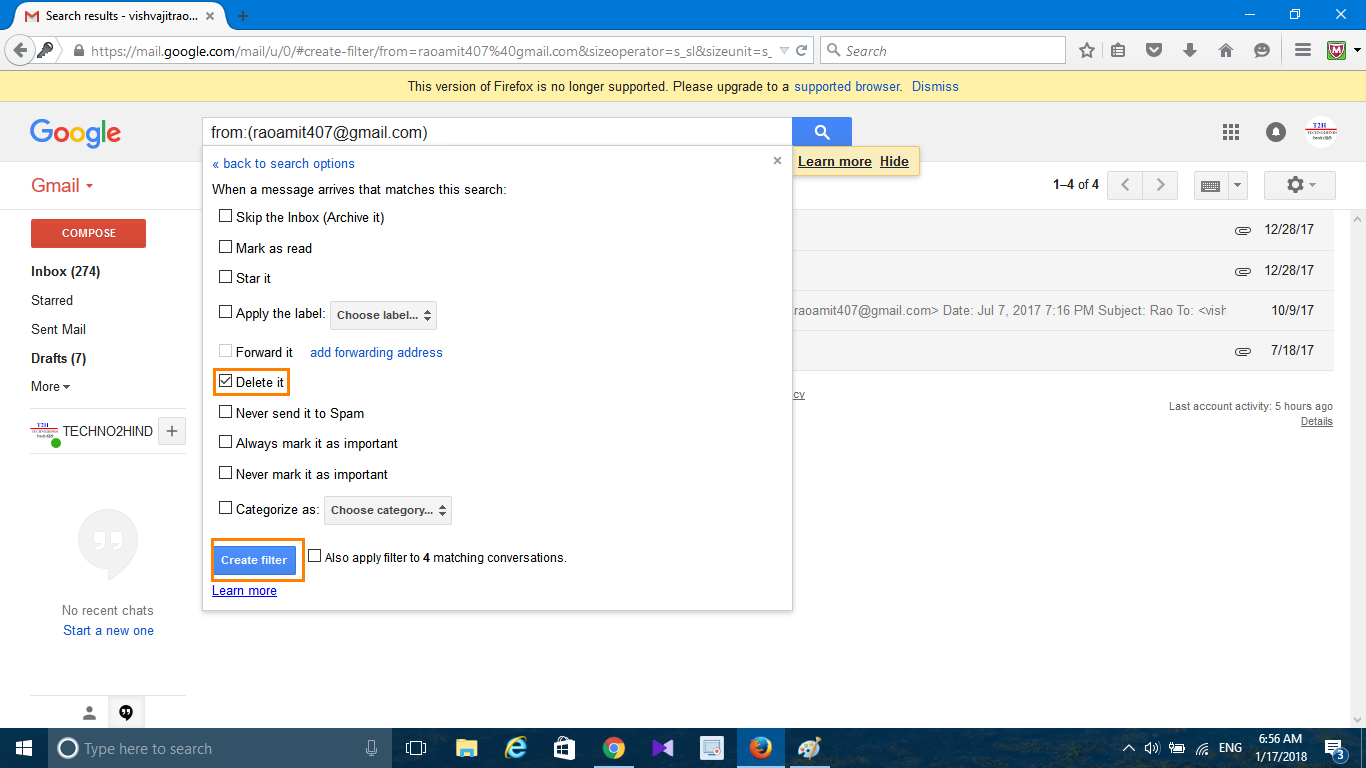This screenshot has width=1366, height=768.
Task: Click Windows Type here to search box
Action: click(x=218, y=748)
